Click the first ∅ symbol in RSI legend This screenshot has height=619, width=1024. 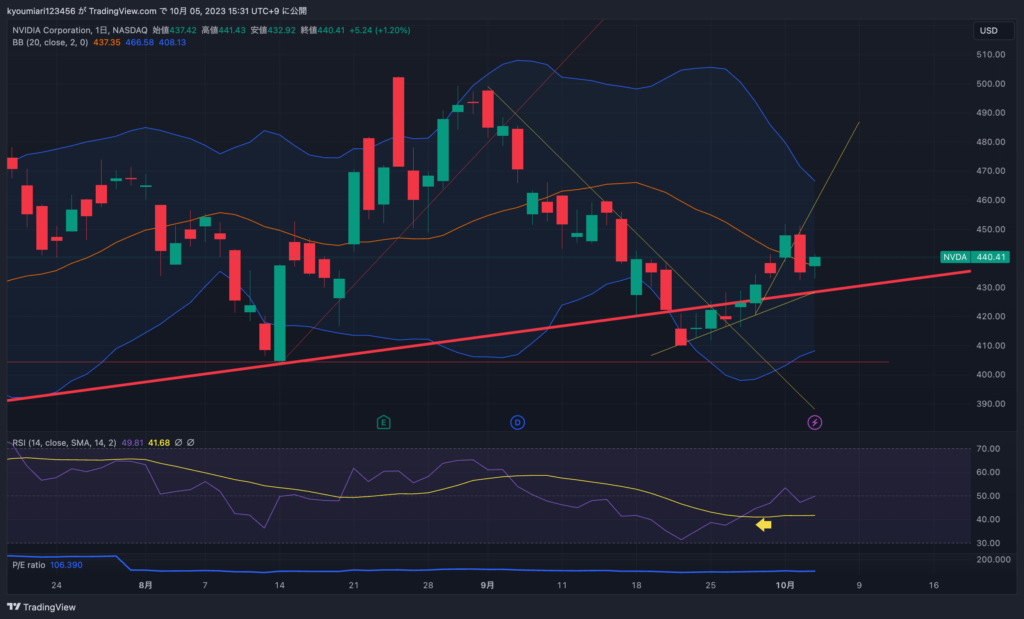coord(178,443)
